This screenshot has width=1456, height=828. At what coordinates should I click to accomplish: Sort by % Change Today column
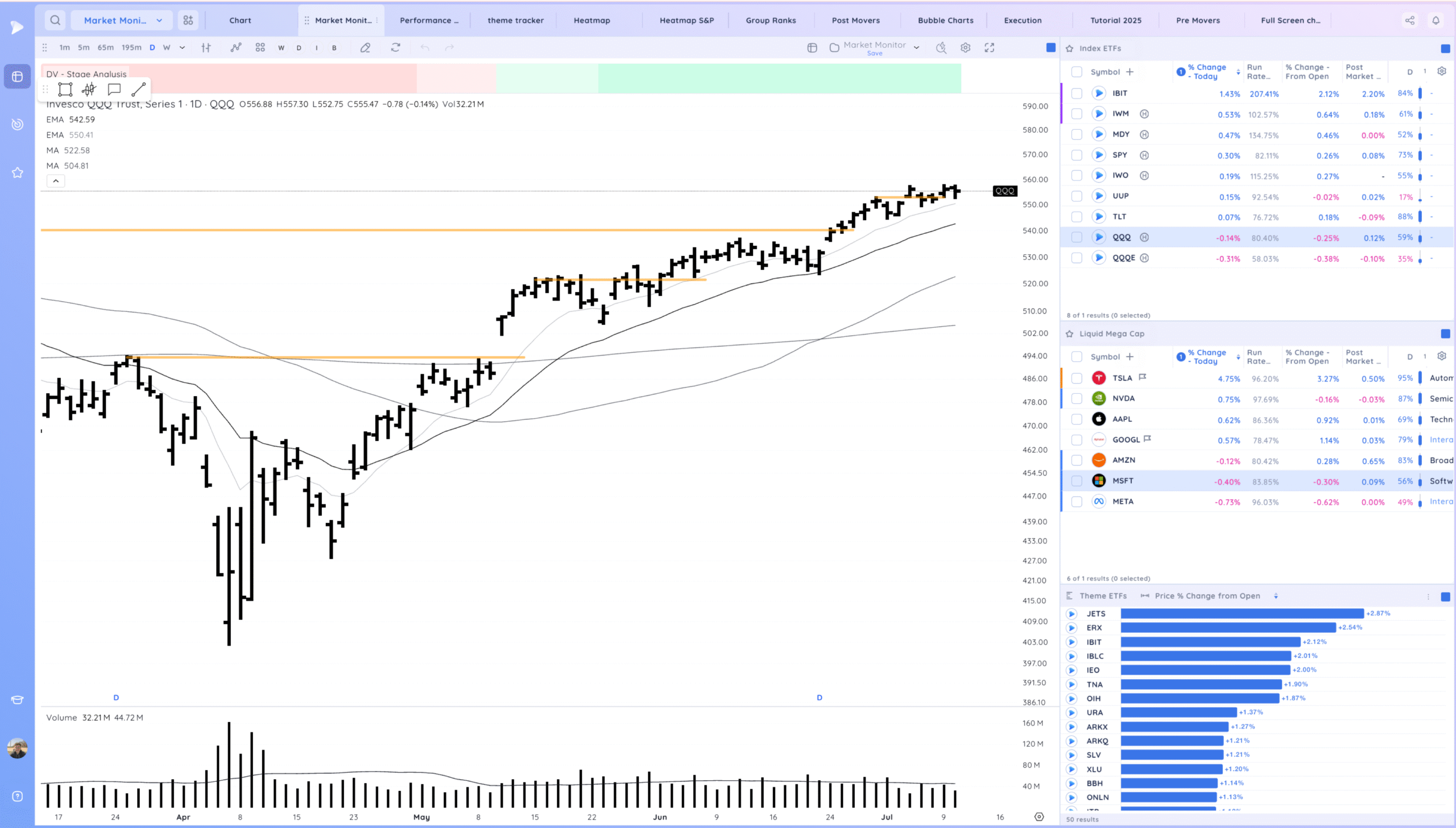click(1206, 72)
